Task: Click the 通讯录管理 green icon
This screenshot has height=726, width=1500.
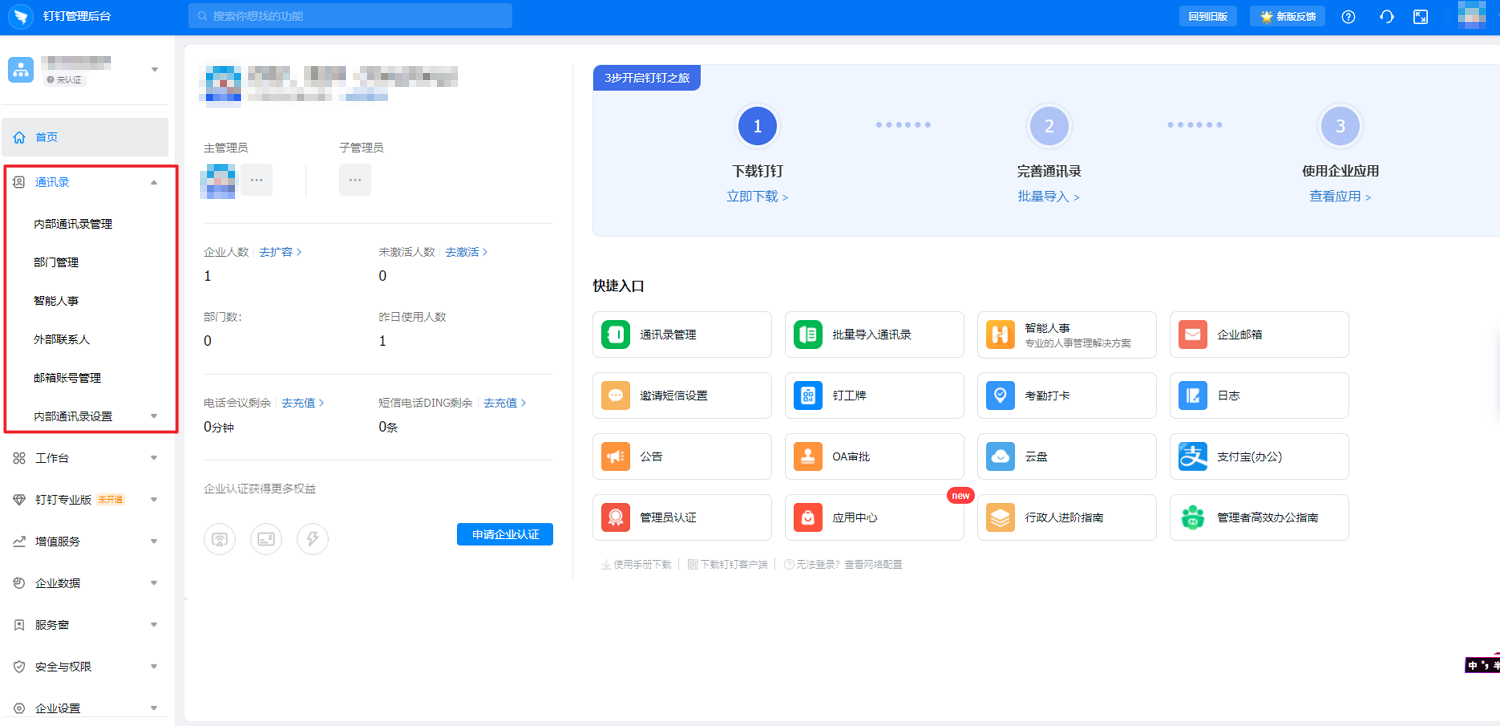Action: (x=615, y=334)
